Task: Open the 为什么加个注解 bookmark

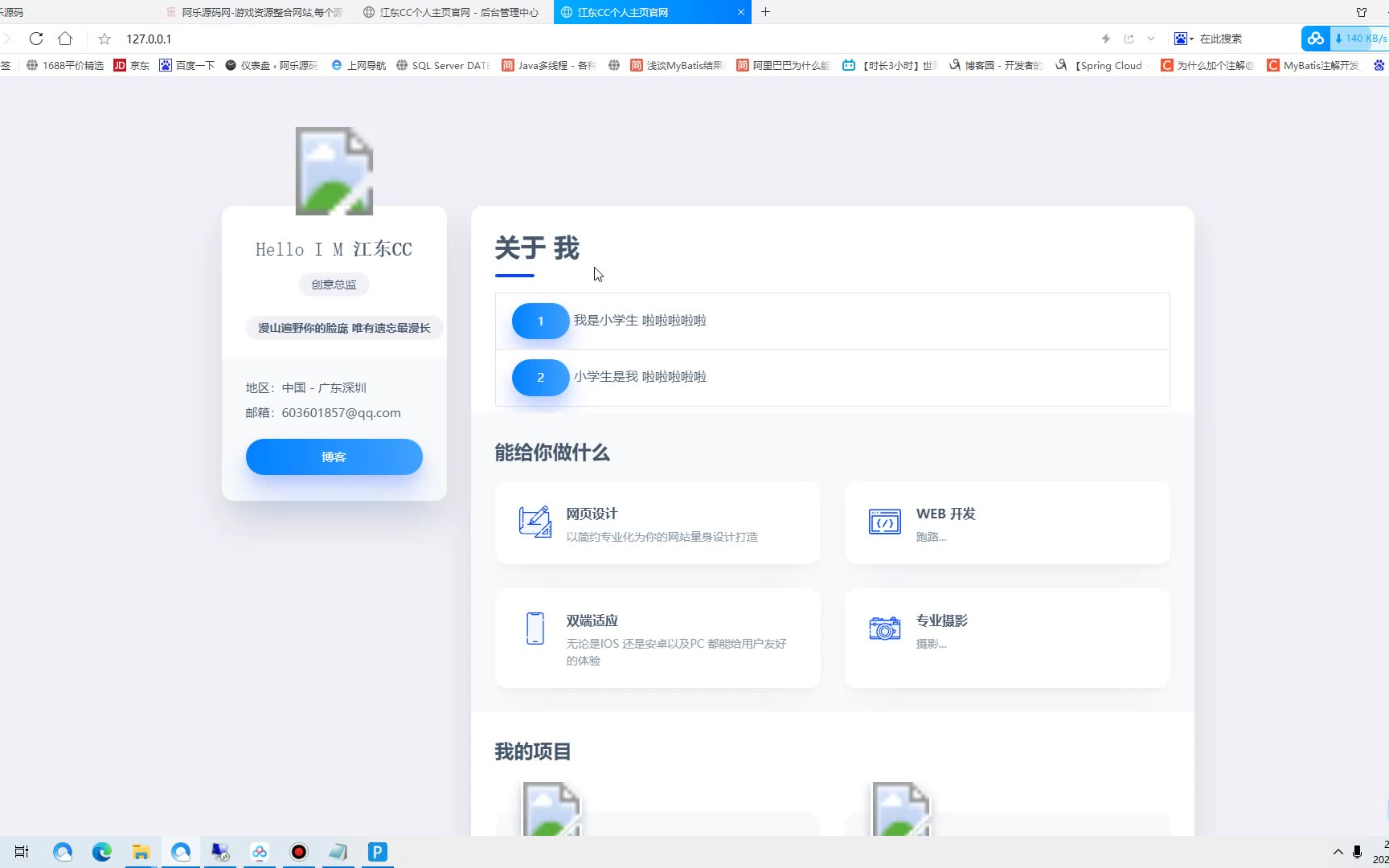Action: coord(1208,65)
